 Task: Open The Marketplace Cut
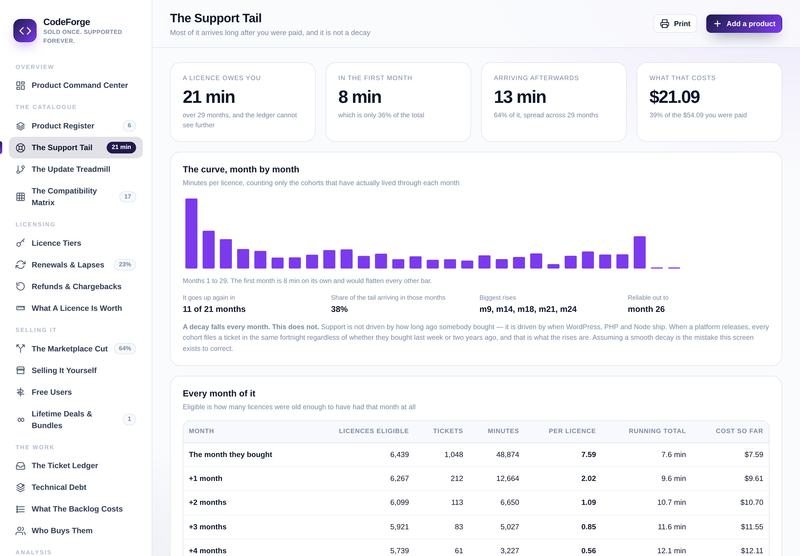[76, 349]
